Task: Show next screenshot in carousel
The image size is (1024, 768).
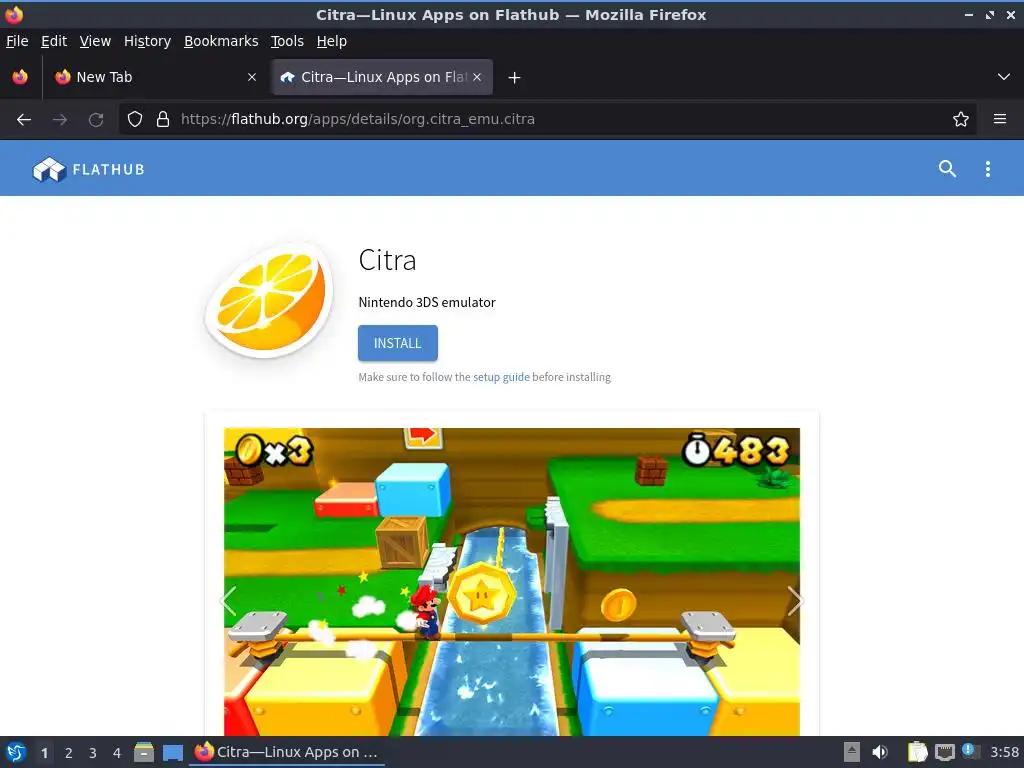Action: [793, 601]
